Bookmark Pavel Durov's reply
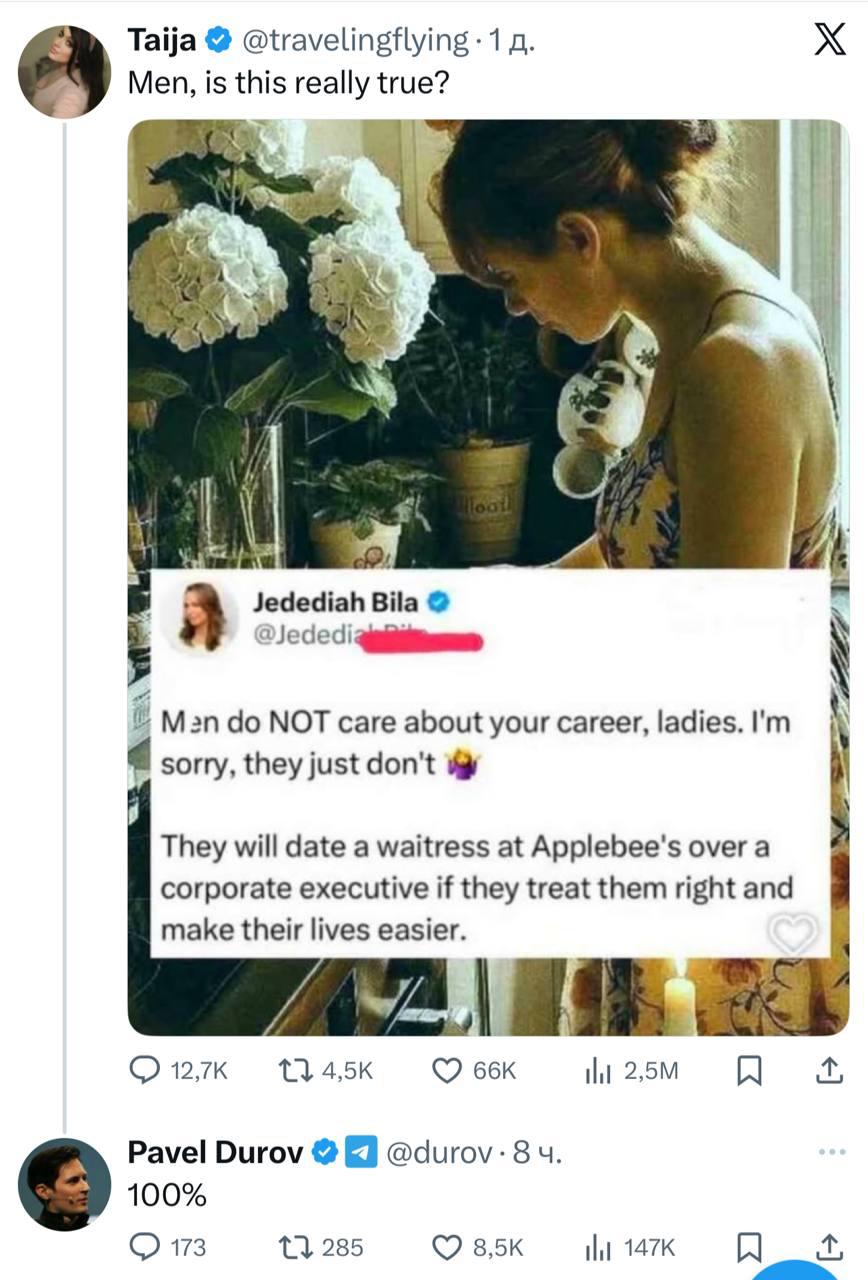This screenshot has width=868, height=1280. pyautogui.click(x=748, y=1247)
